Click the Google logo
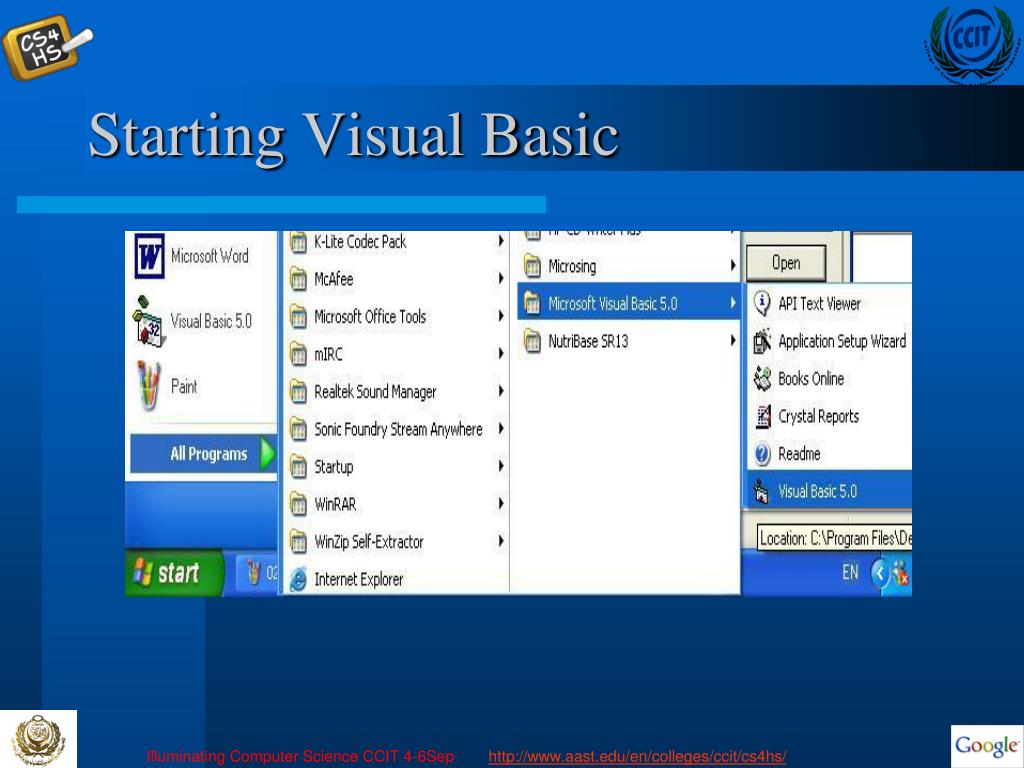This screenshot has width=1024, height=768. 986,746
